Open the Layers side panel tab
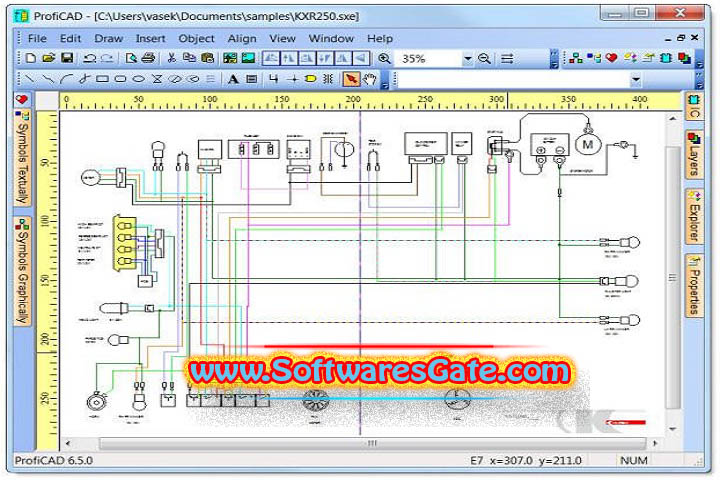Image resolution: width=720 pixels, height=480 pixels. (694, 154)
